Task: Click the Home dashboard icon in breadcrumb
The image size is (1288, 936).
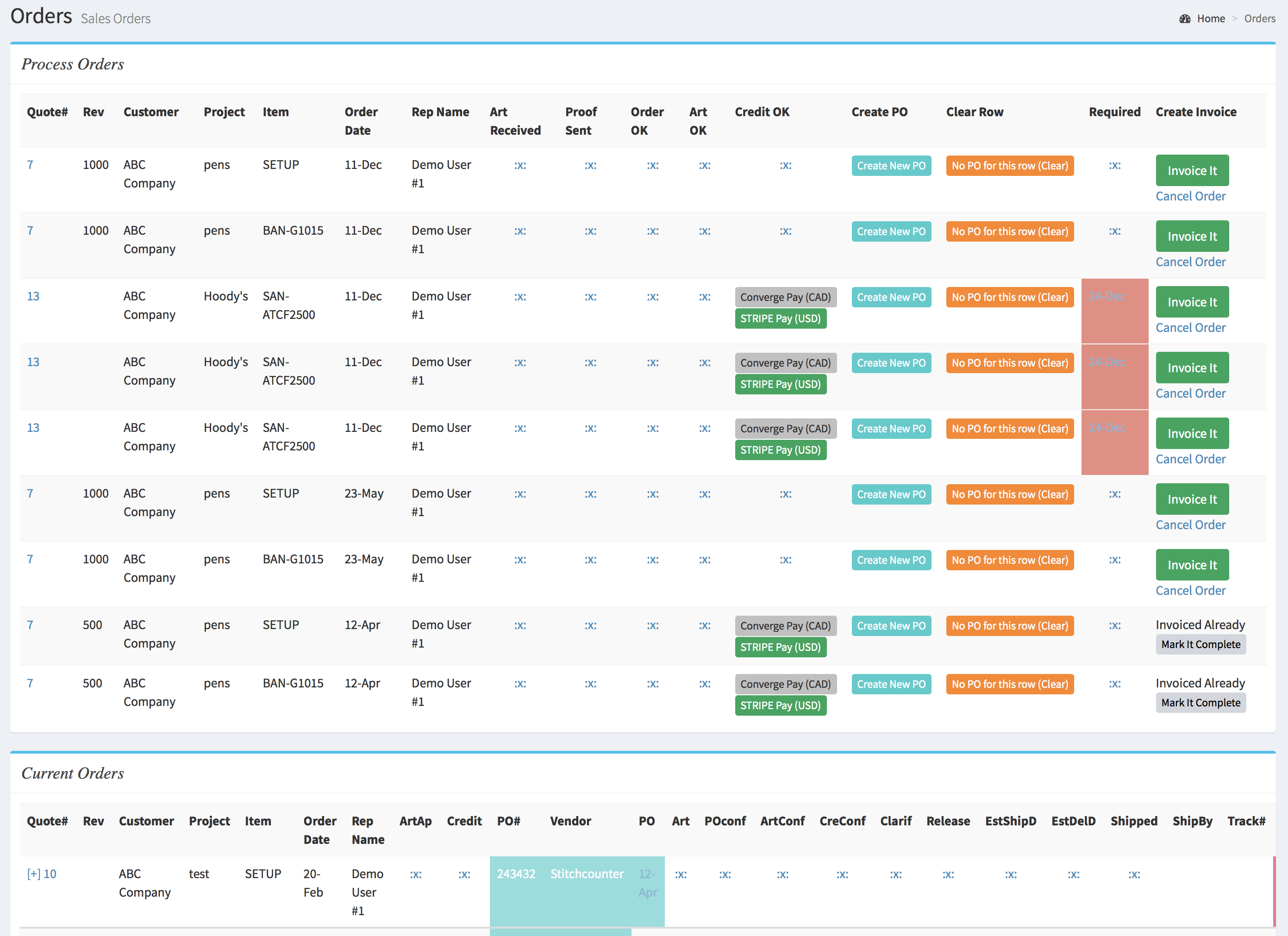Action: click(1184, 19)
